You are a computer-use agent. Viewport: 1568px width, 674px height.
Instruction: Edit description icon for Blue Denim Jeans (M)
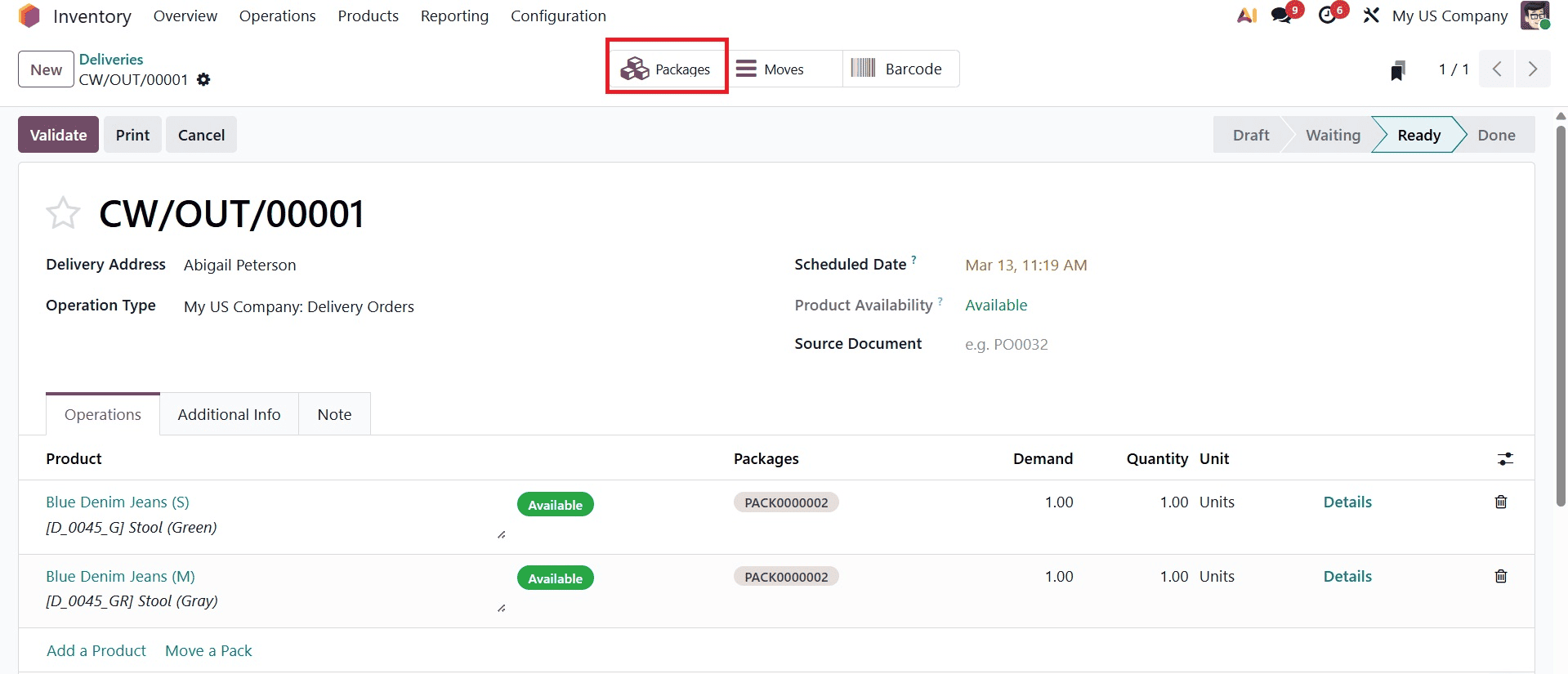[501, 608]
